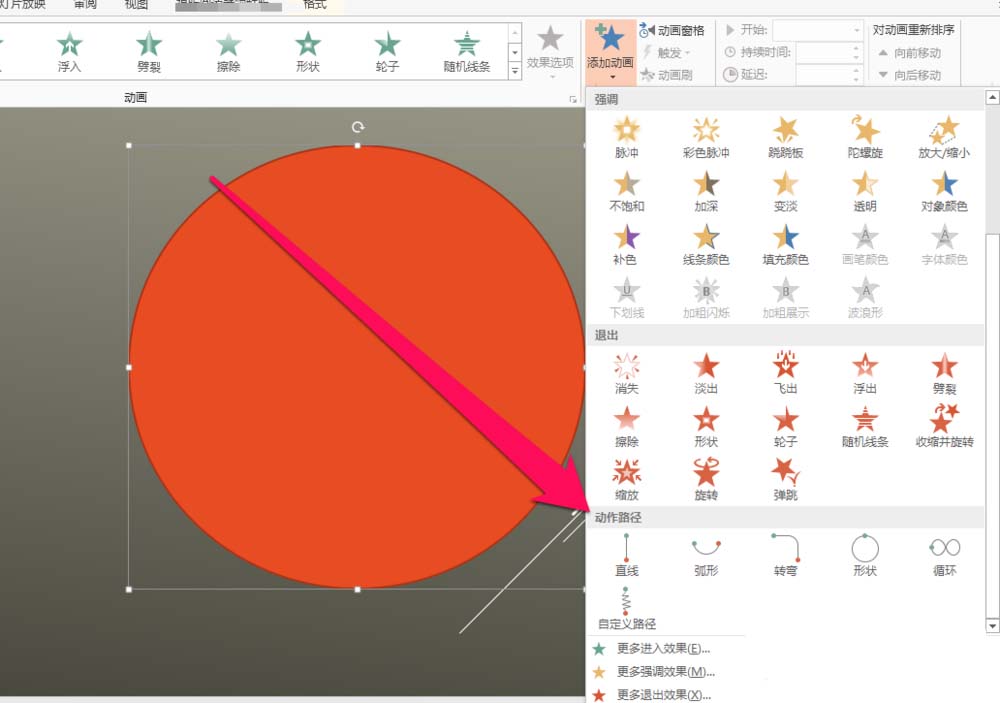
Task: Open 更多强调效果 dialog
Action: pos(665,672)
